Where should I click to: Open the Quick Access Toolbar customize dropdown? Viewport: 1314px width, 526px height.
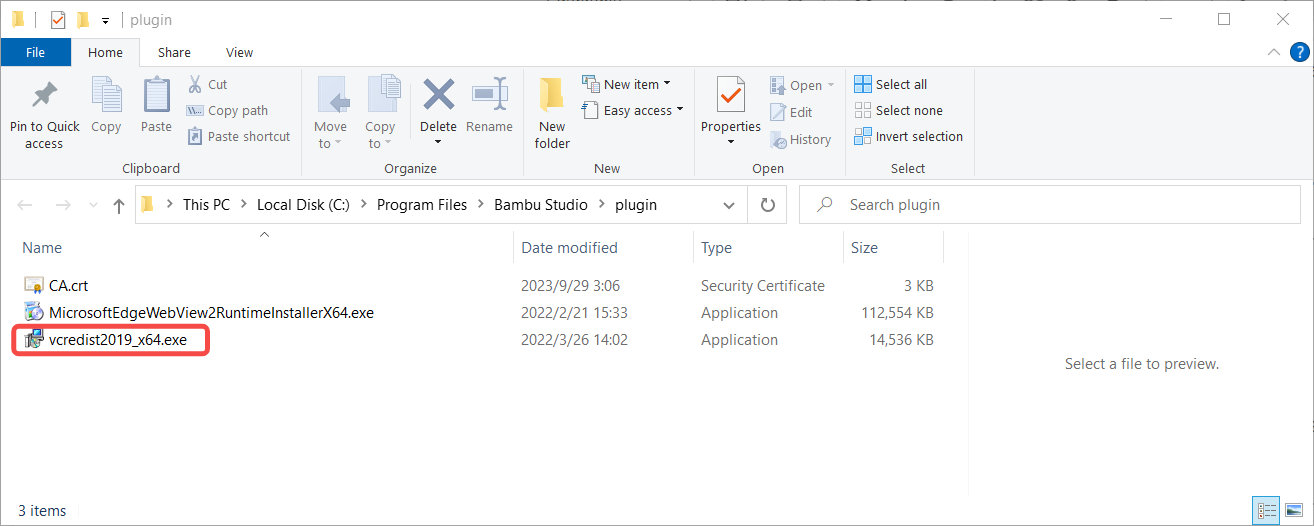105,20
